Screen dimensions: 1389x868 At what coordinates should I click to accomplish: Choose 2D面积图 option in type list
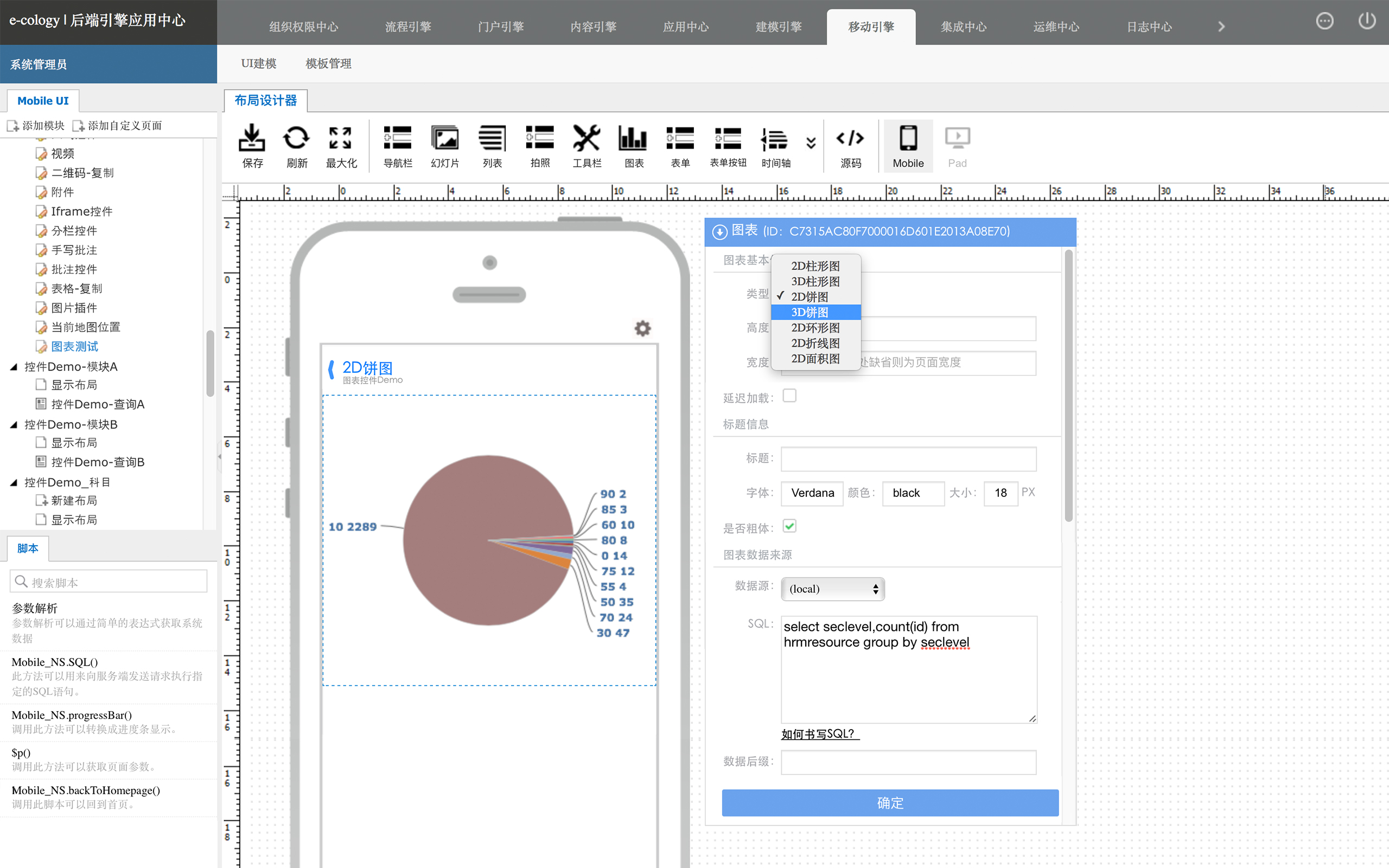(x=815, y=359)
